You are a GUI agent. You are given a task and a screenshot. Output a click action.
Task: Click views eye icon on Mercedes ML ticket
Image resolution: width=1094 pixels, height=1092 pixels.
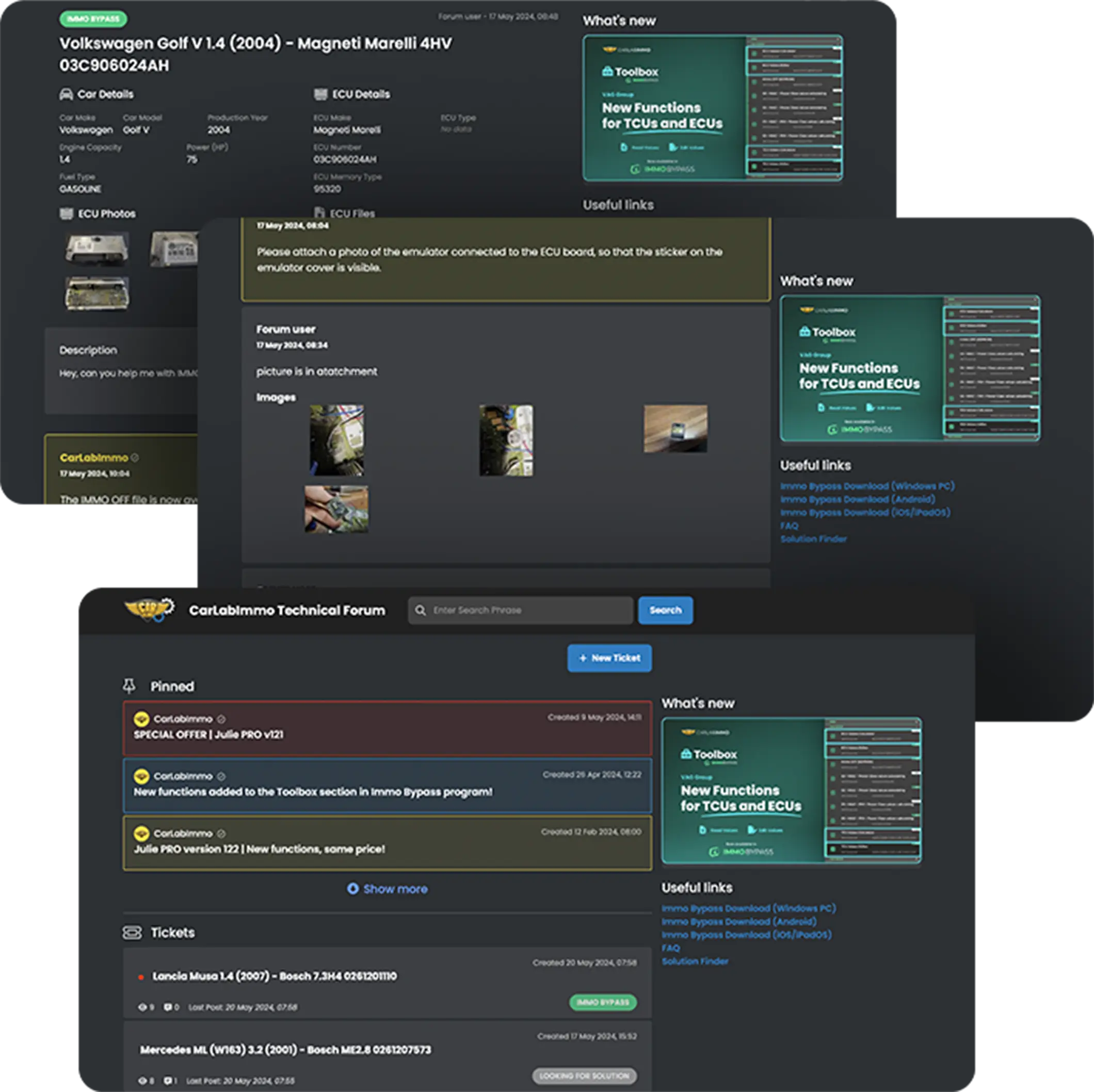pos(143,1081)
